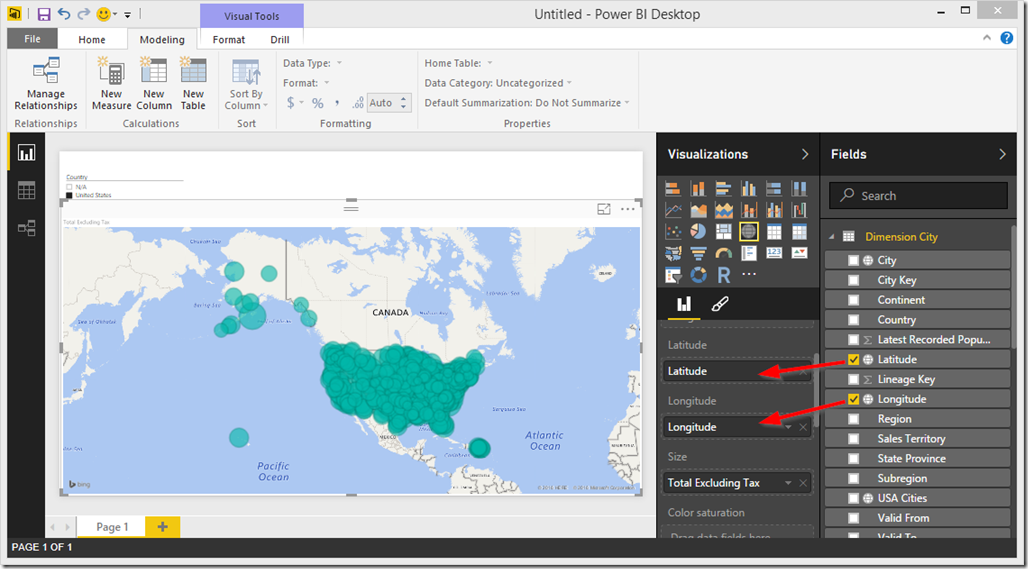Open Power BI help question mark
Viewport: 1028px width, 569px height.
pyautogui.click(x=1007, y=38)
